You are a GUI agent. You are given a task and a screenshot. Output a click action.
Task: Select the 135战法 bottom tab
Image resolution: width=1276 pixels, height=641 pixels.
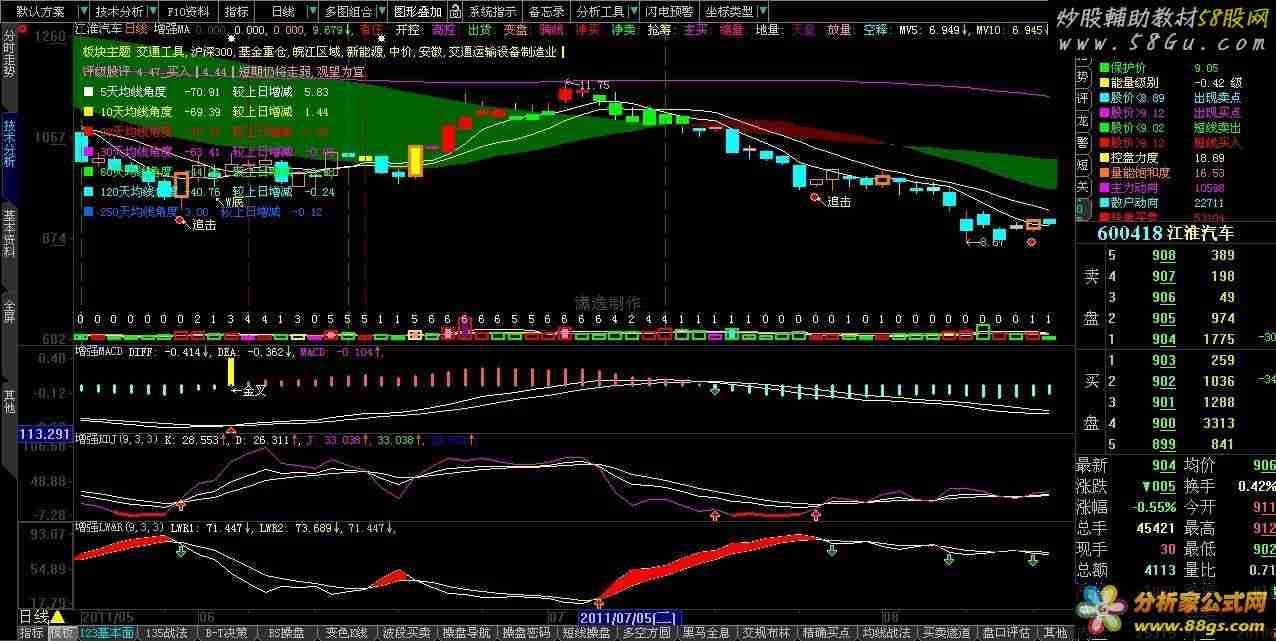pyautogui.click(x=165, y=633)
